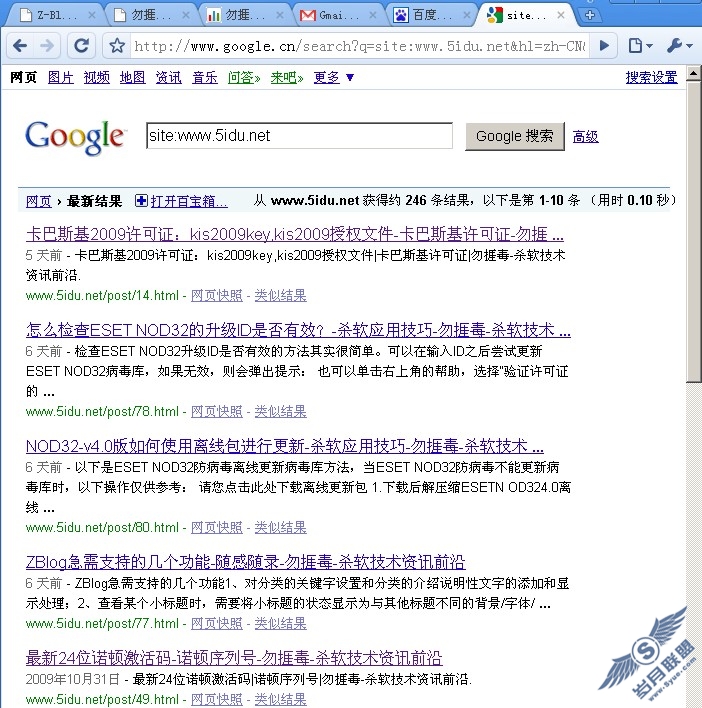Open 网页快照 for post/77.html
Screen dimensions: 702x708
[217, 624]
